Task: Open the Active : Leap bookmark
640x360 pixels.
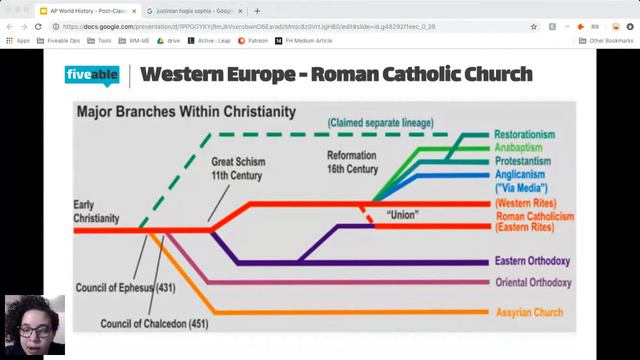Action: pyautogui.click(x=209, y=41)
